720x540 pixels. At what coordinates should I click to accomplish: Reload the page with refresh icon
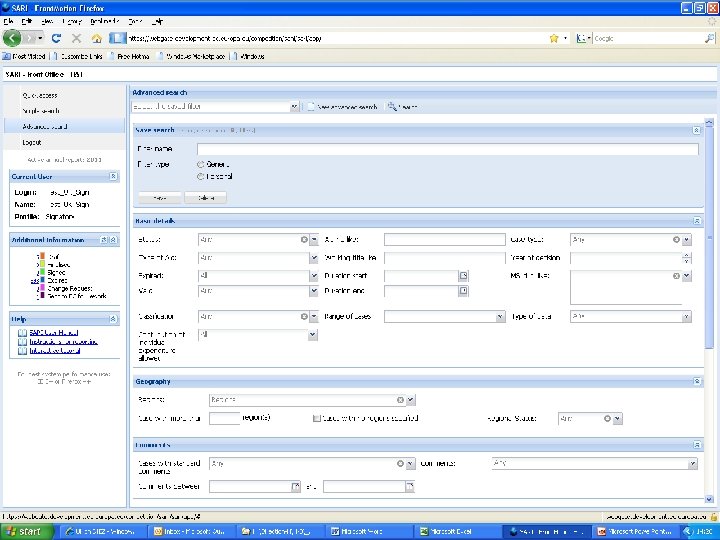[x=56, y=39]
